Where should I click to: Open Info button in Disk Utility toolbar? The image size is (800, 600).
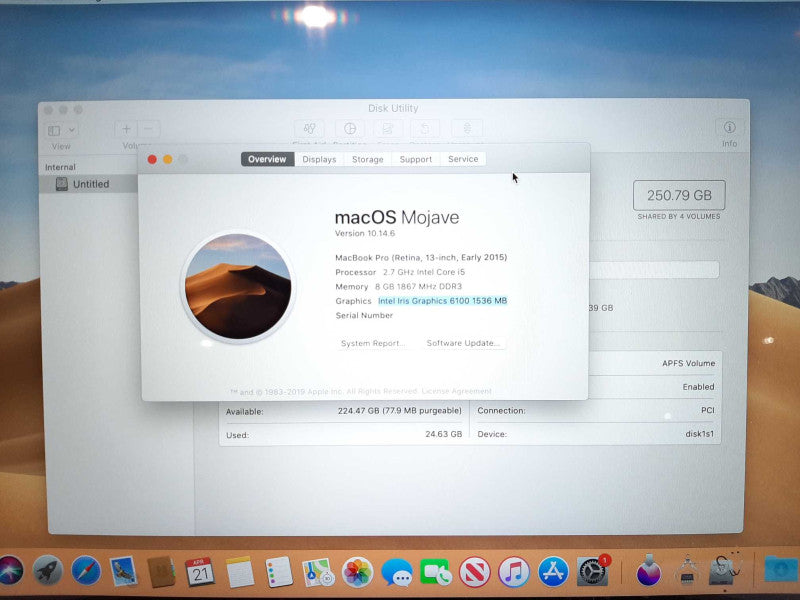[x=730, y=128]
